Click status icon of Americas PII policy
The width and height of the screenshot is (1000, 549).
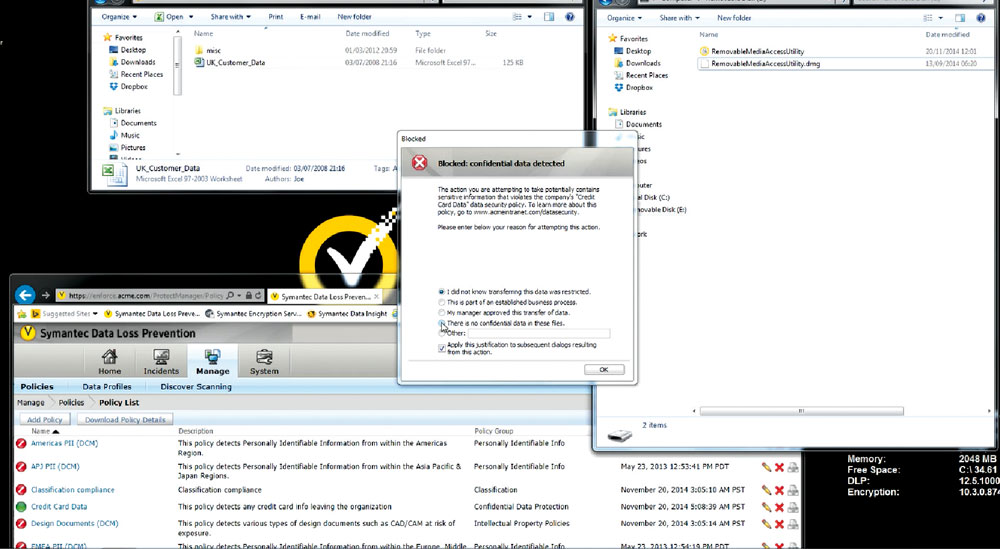tap(21, 444)
